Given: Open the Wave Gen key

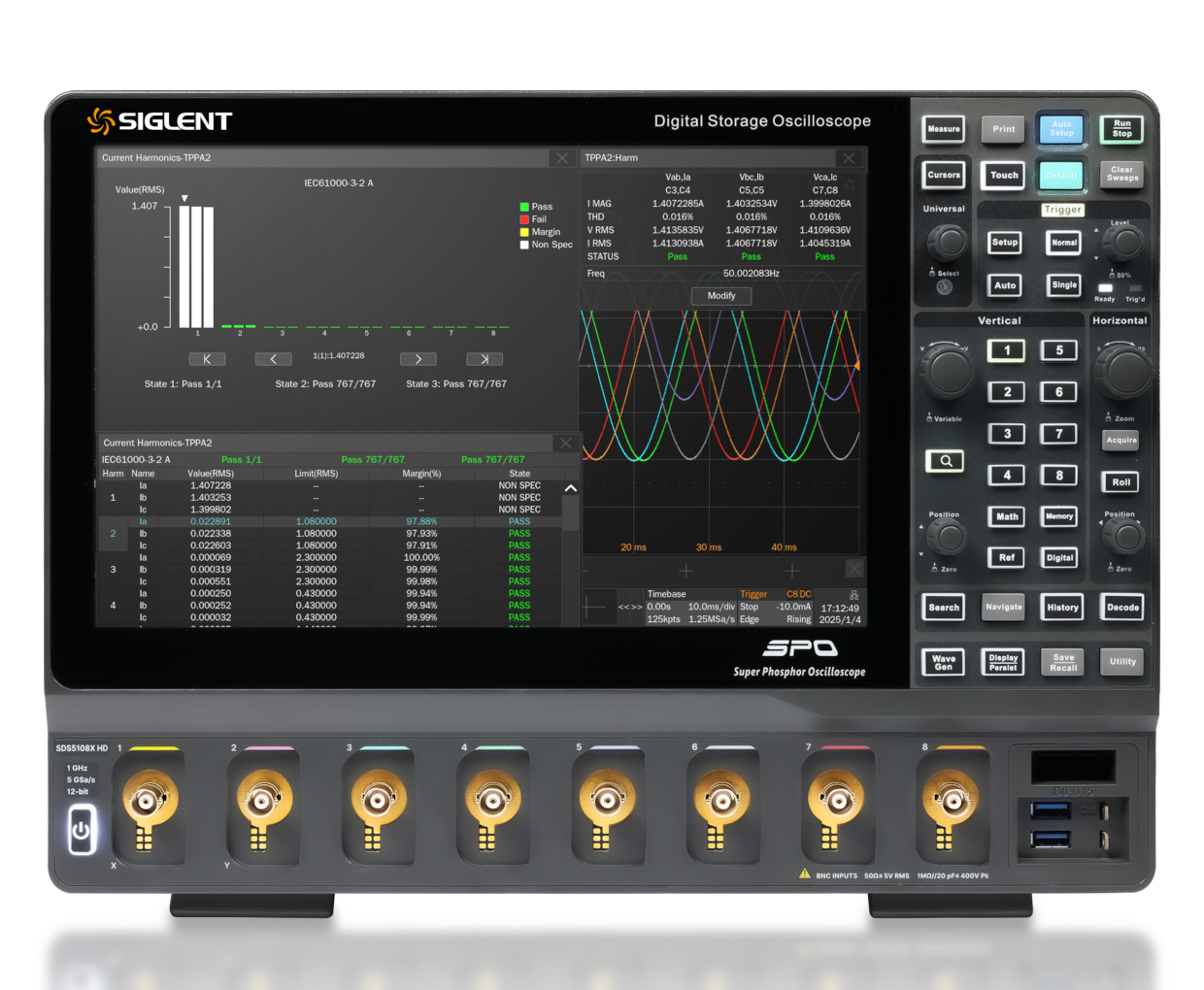Looking at the screenshot, I should [944, 663].
